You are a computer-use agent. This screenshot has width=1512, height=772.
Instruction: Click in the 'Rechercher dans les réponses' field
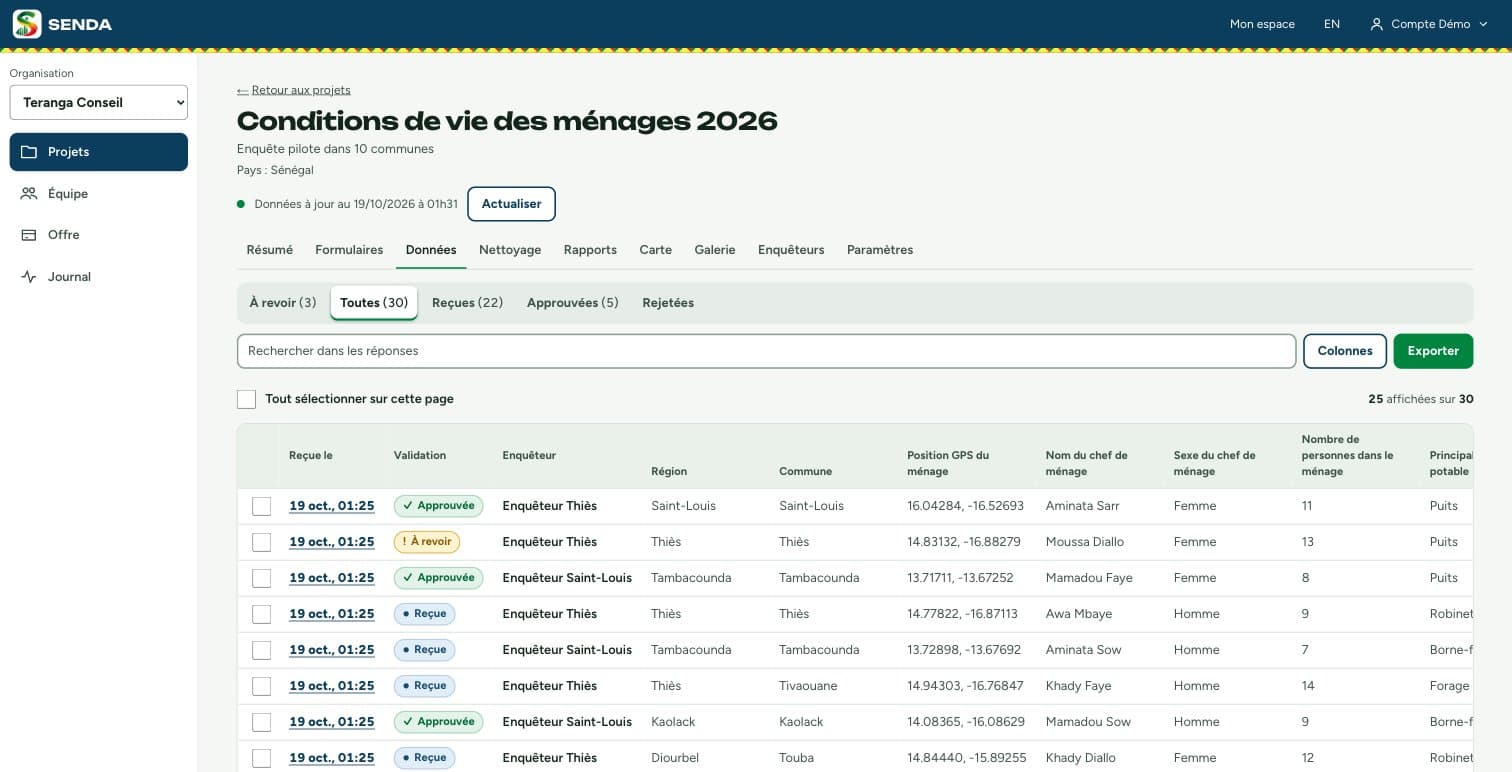(766, 351)
